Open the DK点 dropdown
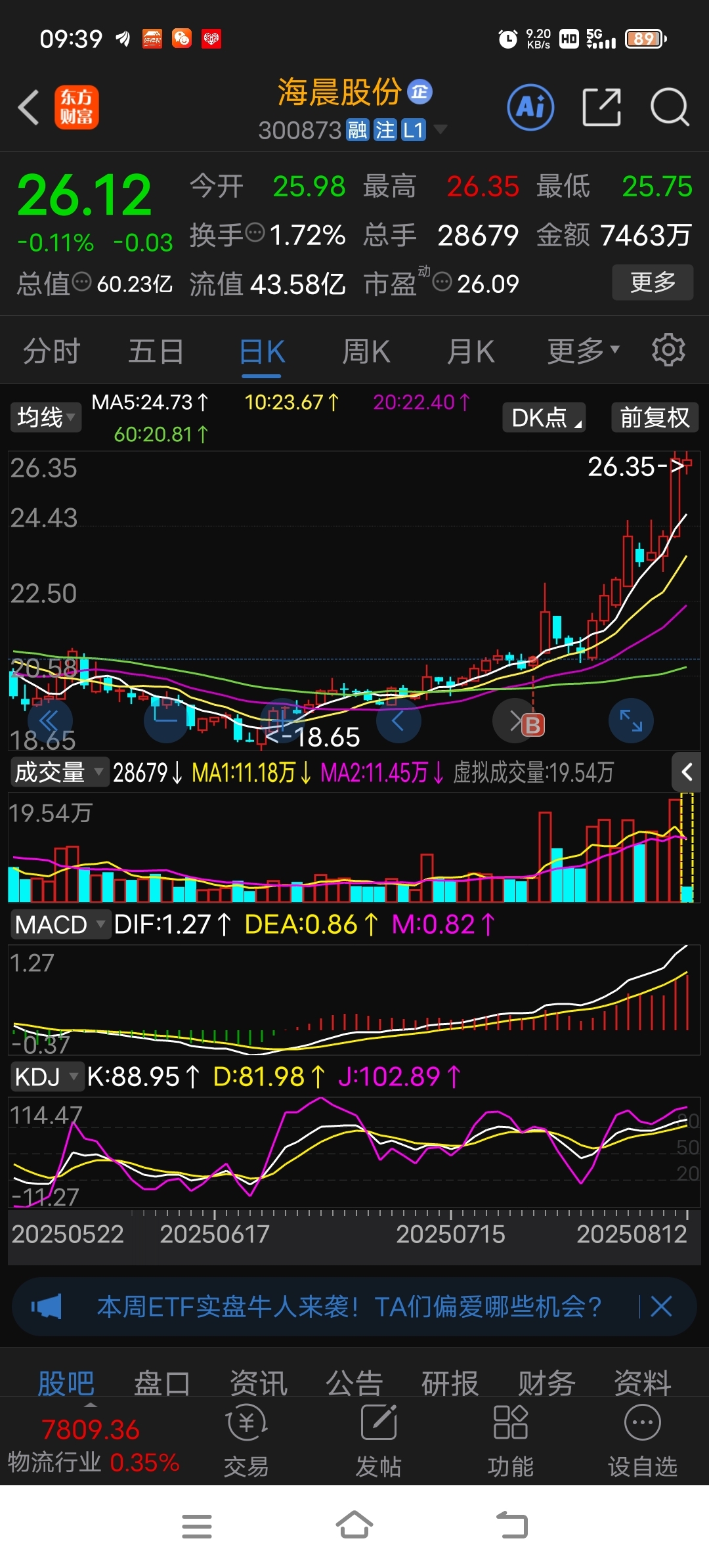The width and height of the screenshot is (709, 1568). click(544, 418)
